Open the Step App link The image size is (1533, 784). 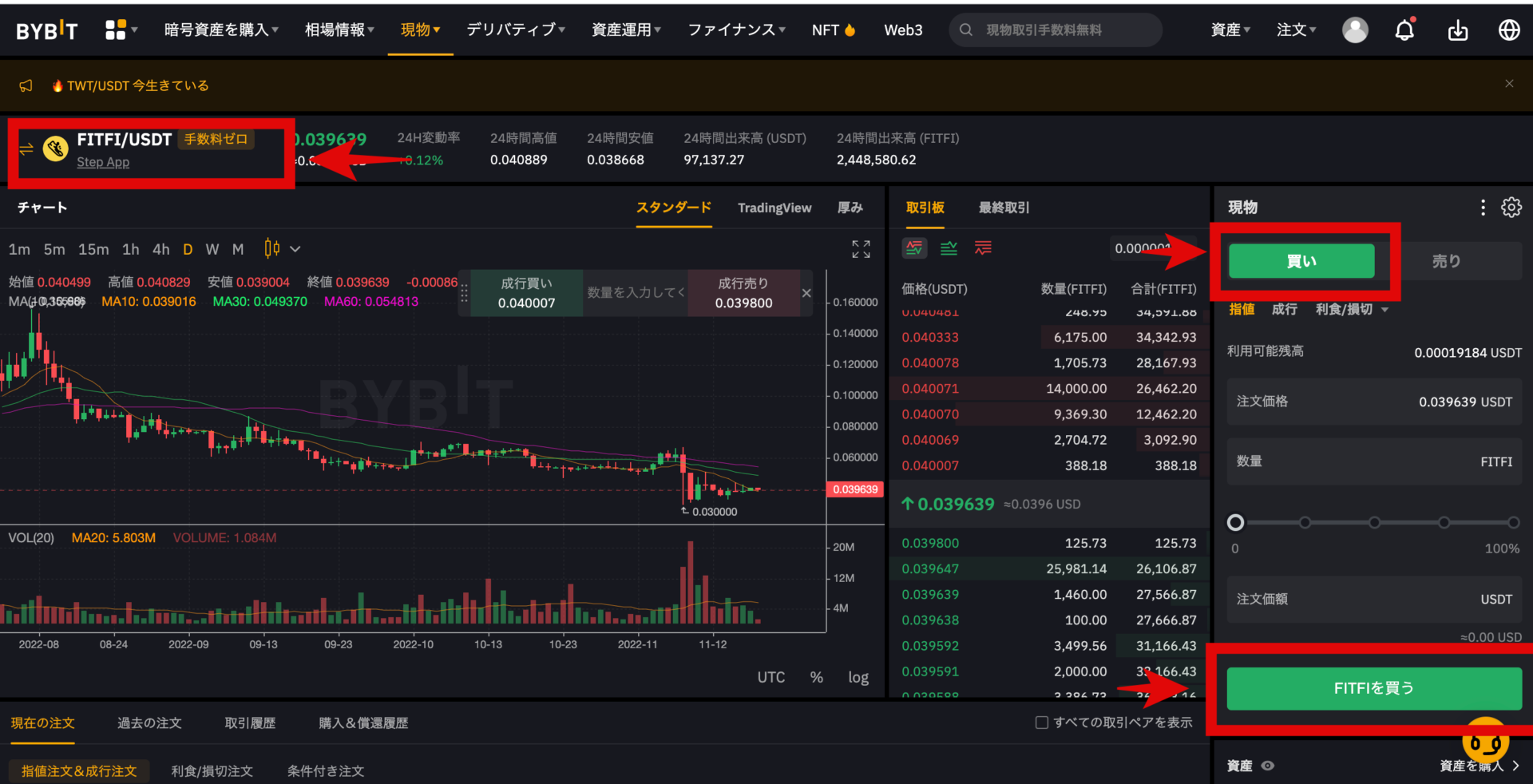[x=103, y=162]
